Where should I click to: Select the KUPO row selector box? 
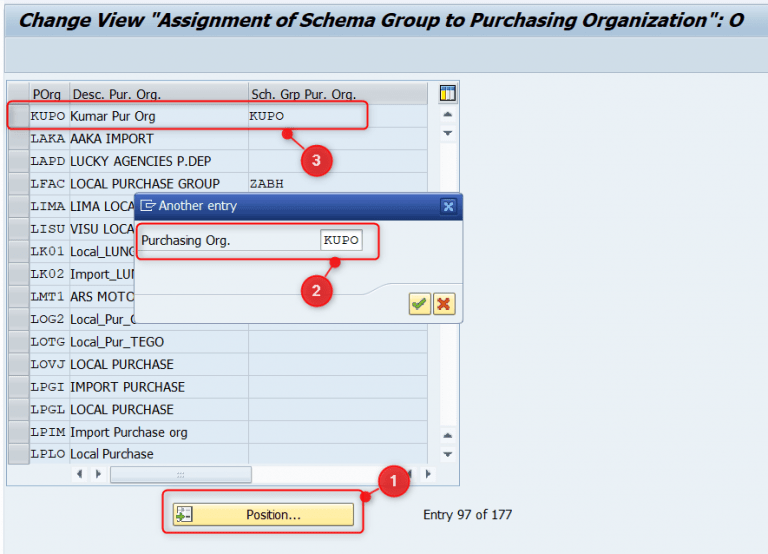click(x=19, y=116)
